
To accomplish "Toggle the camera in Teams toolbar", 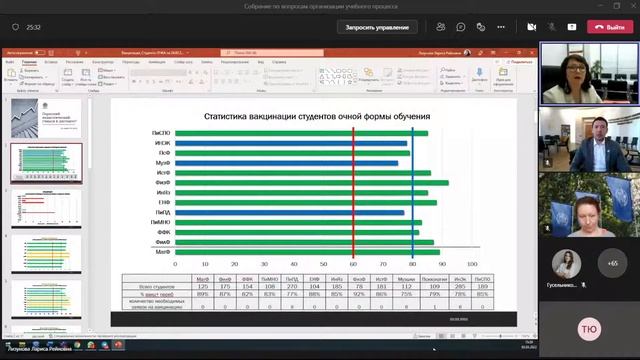I will [x=531, y=27].
